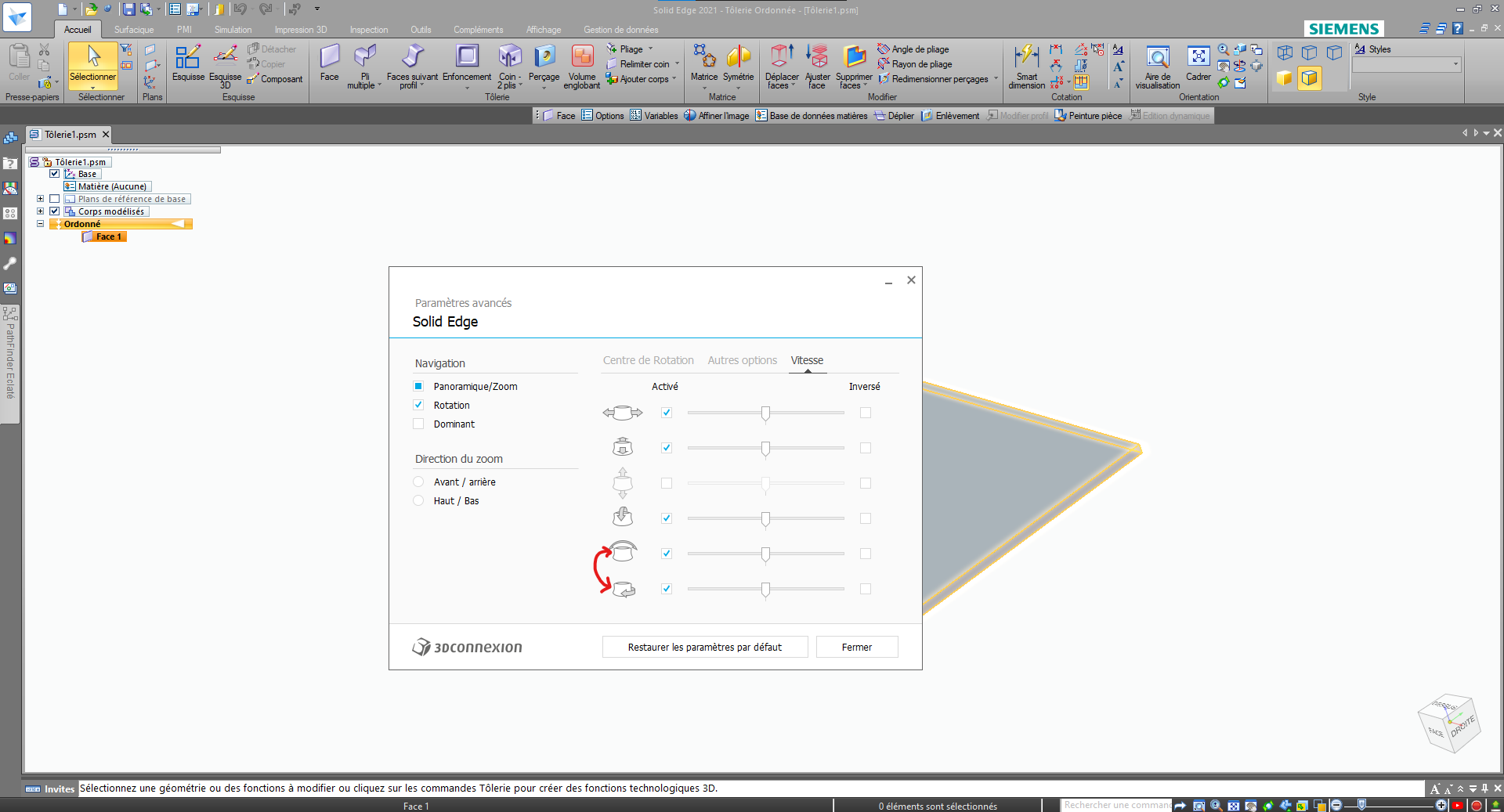Switch to Autres options tab
This screenshot has height=812, width=1504.
742,360
